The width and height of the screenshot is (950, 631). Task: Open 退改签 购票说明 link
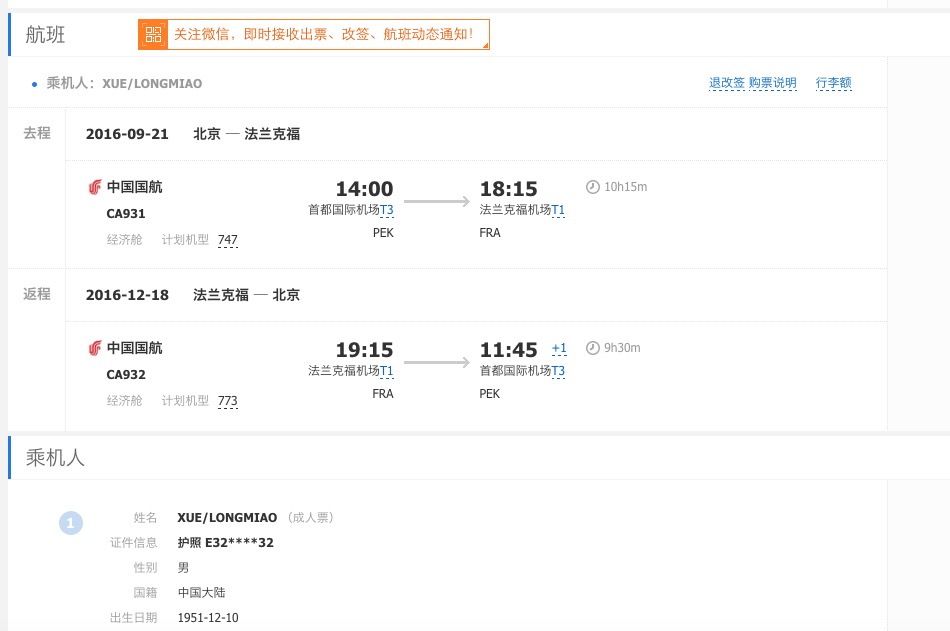pyautogui.click(x=752, y=83)
